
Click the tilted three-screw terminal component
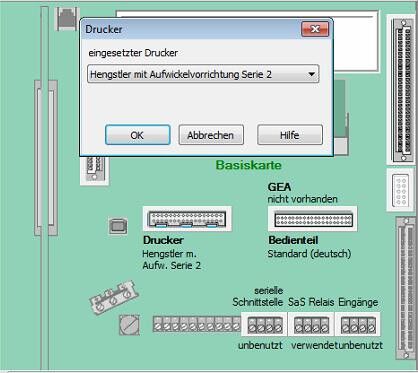(x=114, y=297)
